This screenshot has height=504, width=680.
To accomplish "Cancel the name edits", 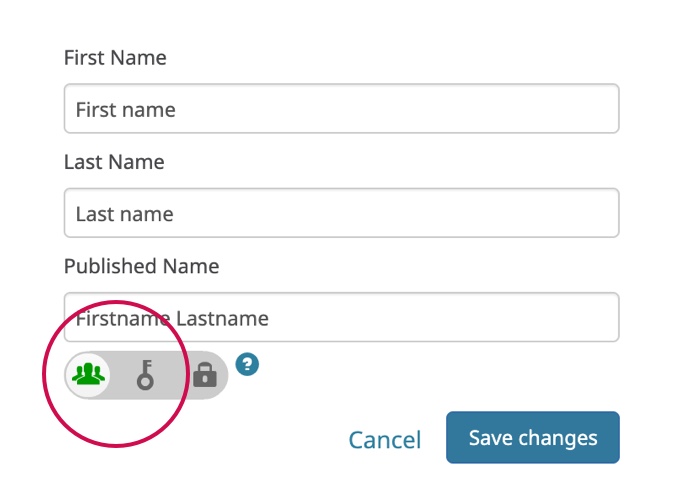I will (385, 439).
